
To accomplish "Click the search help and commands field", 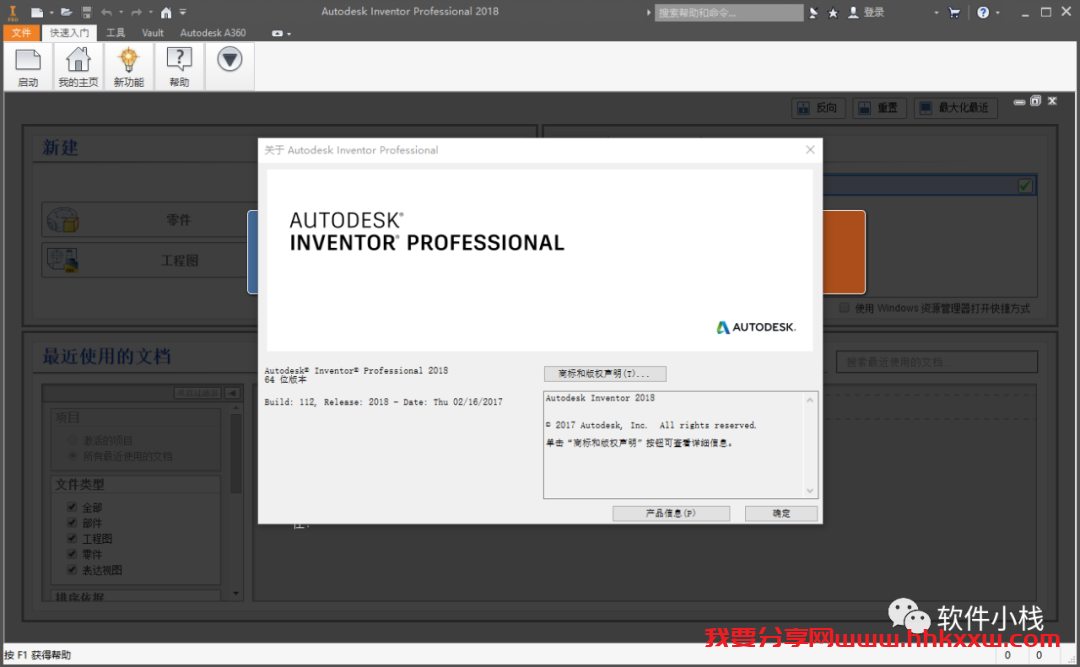I will [729, 12].
